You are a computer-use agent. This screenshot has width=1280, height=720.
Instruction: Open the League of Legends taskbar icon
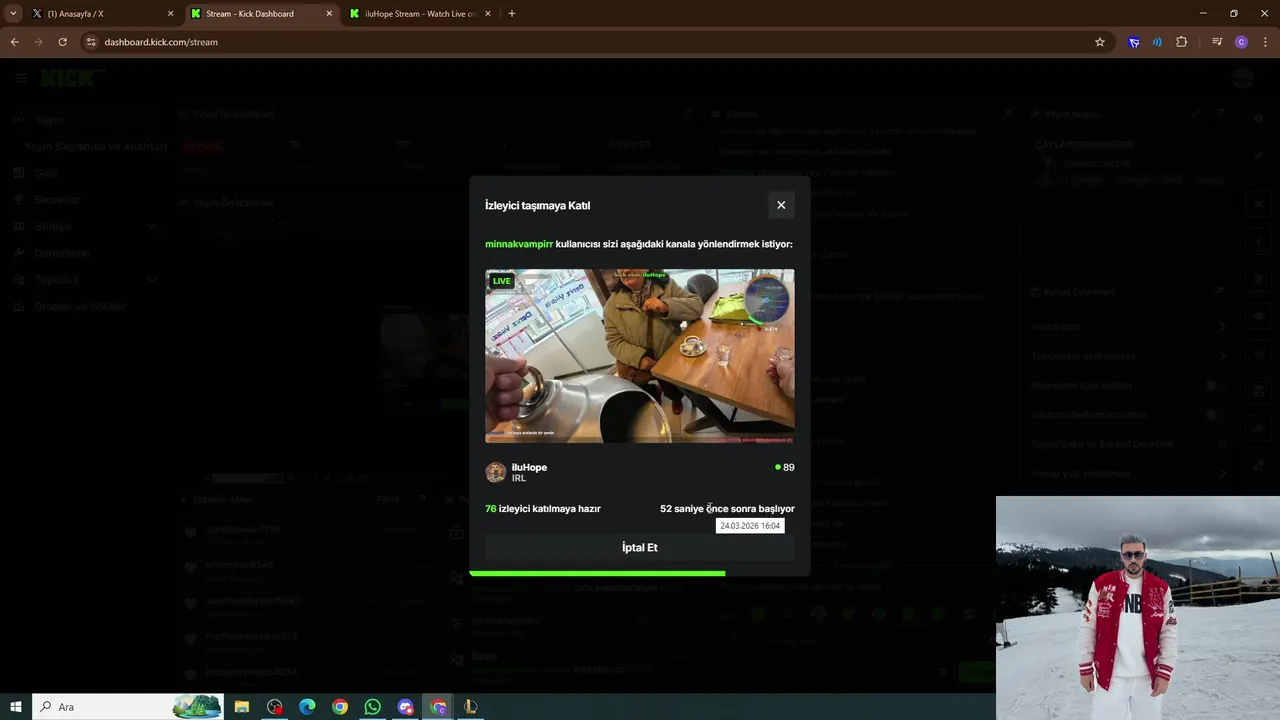coord(470,707)
